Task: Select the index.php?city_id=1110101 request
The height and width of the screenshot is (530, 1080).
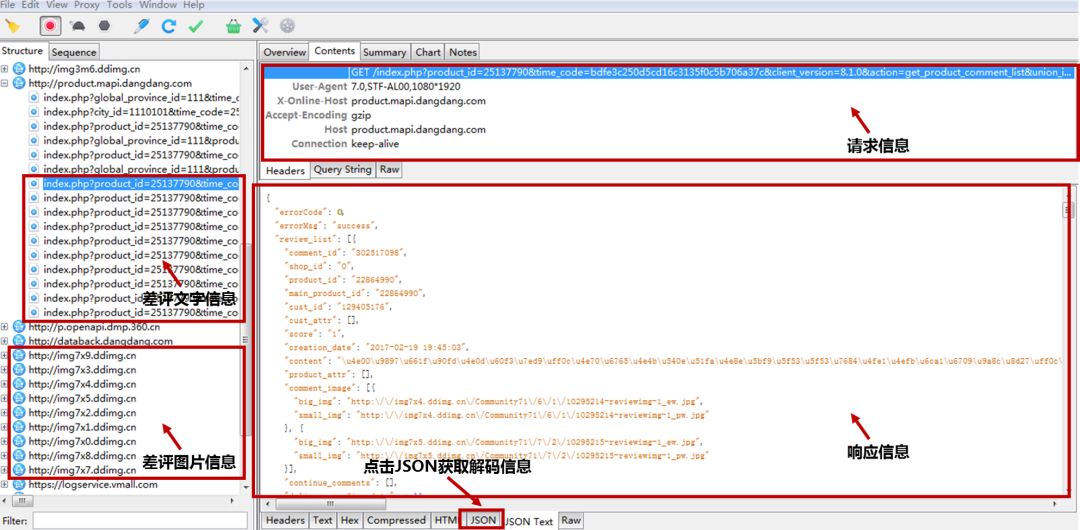Action: pyautogui.click(x=141, y=112)
